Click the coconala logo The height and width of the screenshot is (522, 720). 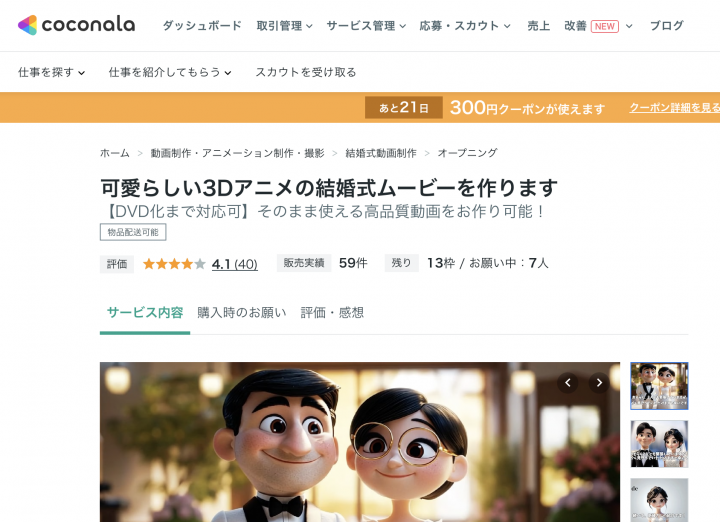pos(76,25)
